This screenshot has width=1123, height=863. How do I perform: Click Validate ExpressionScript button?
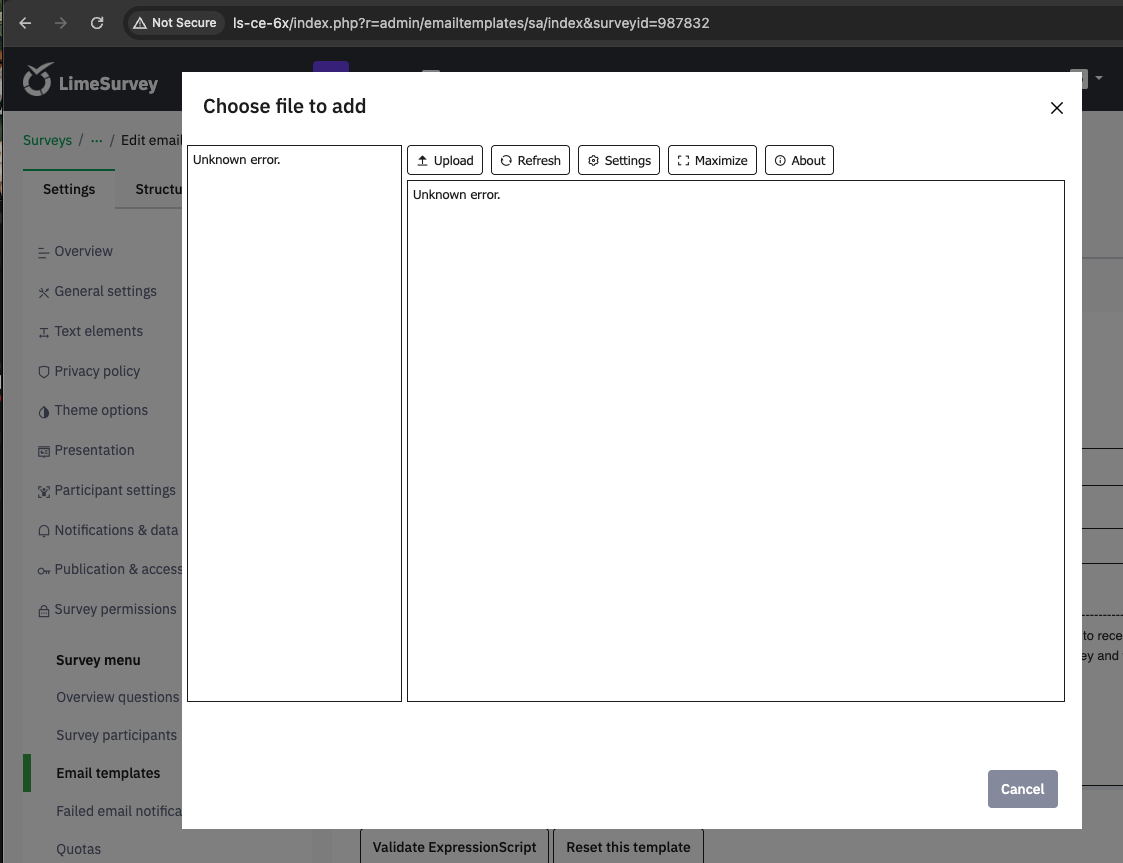click(x=454, y=847)
